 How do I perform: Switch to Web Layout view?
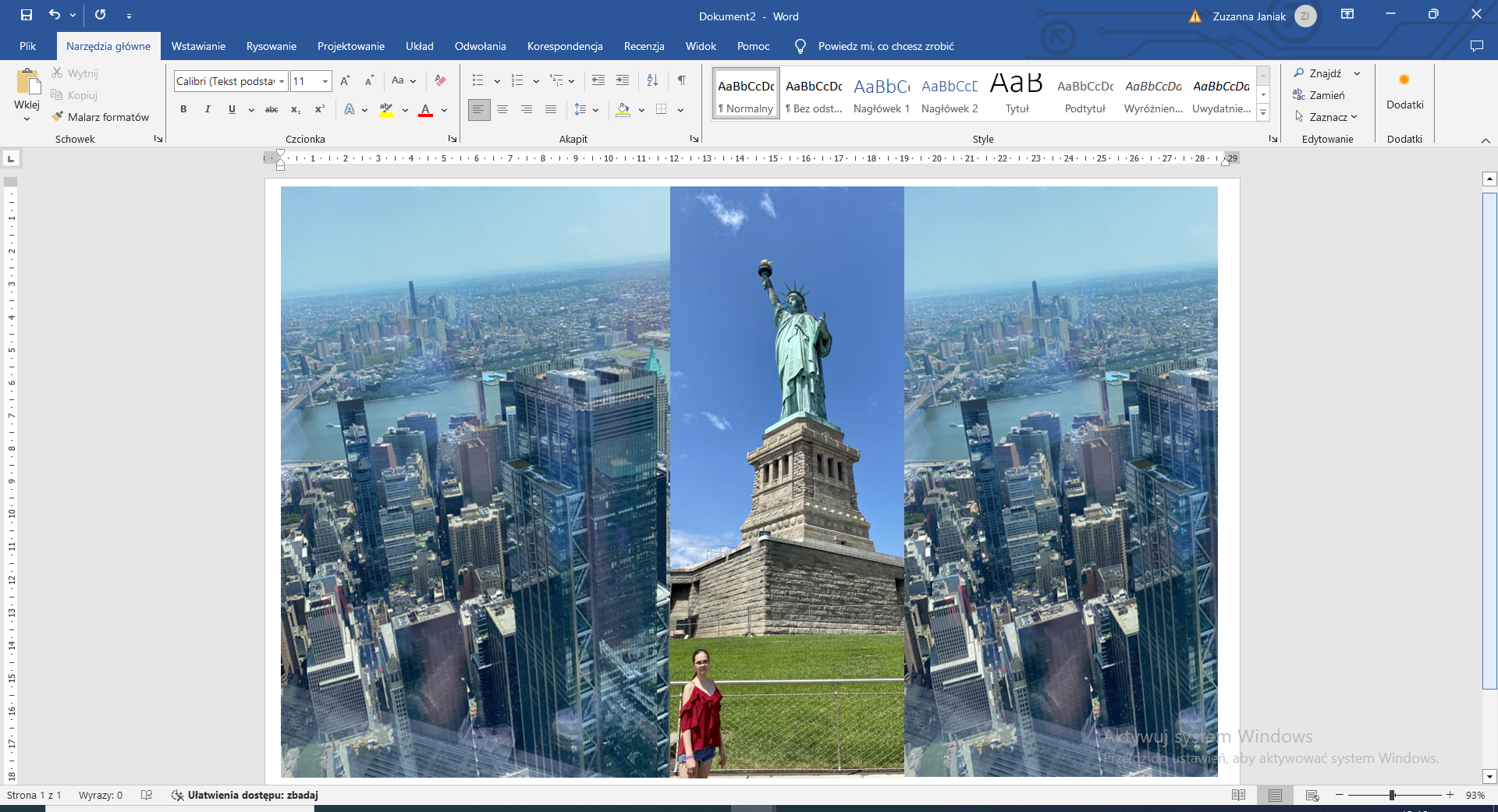(1312, 796)
